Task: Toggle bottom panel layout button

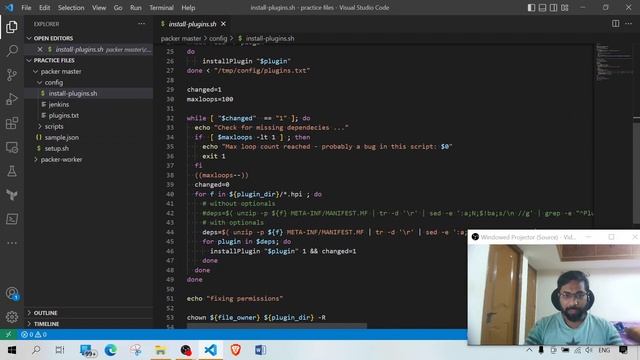Action: click(542, 7)
